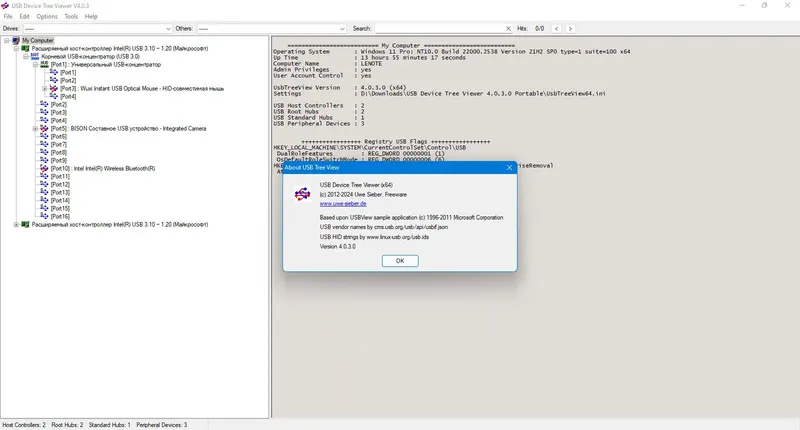Collapse the expanded Intel host controller node
Screen dimensions: 800x430
point(16,48)
